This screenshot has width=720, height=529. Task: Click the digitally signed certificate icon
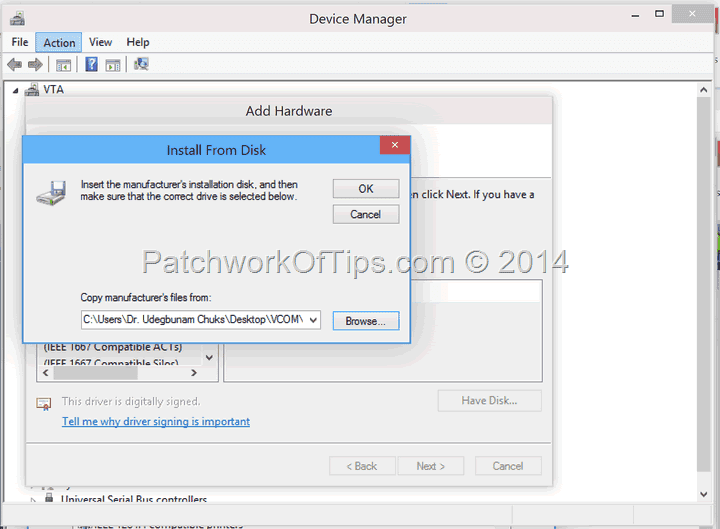click(x=44, y=404)
